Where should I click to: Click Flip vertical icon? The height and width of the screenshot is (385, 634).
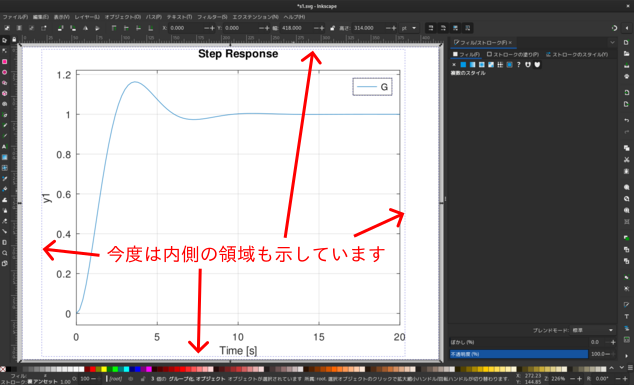[97, 28]
